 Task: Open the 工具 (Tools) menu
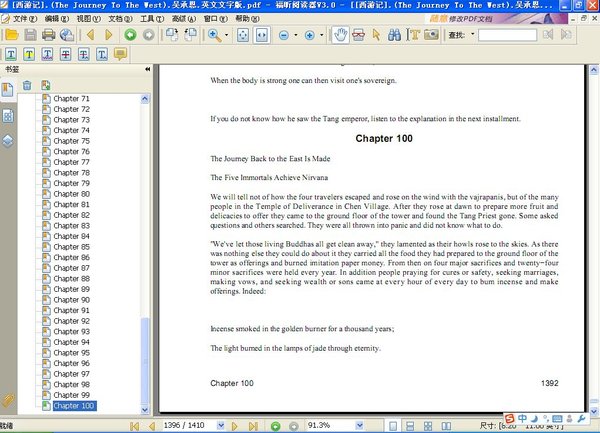pyautogui.click(x=152, y=19)
